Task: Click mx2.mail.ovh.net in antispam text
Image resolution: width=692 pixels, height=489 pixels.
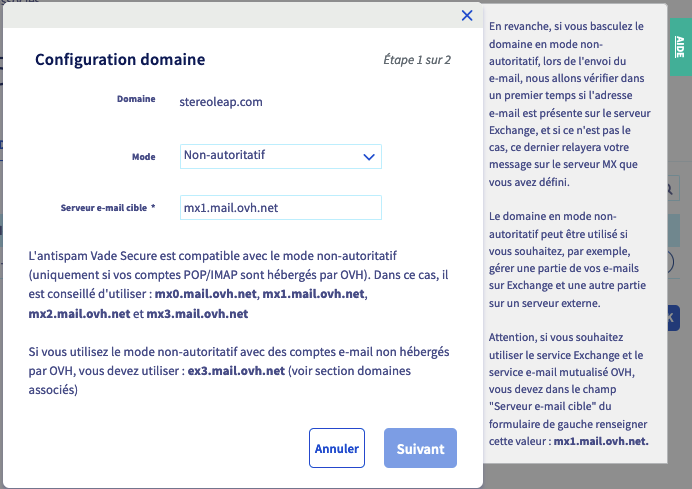Action: (x=80, y=313)
